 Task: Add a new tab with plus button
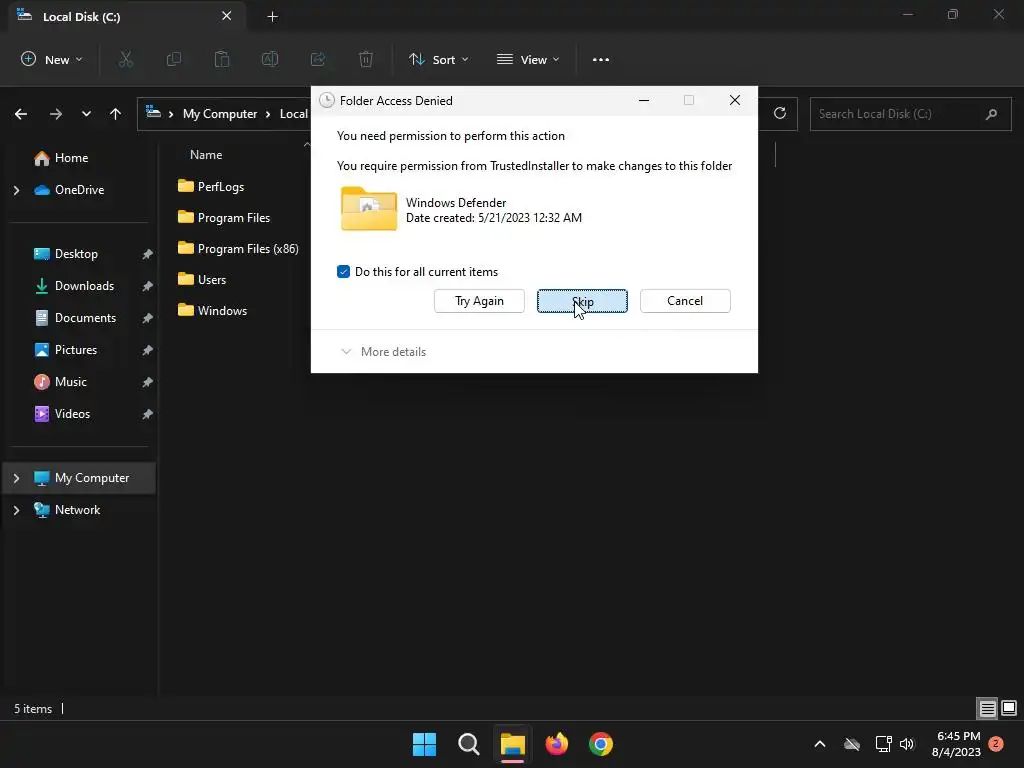(272, 16)
